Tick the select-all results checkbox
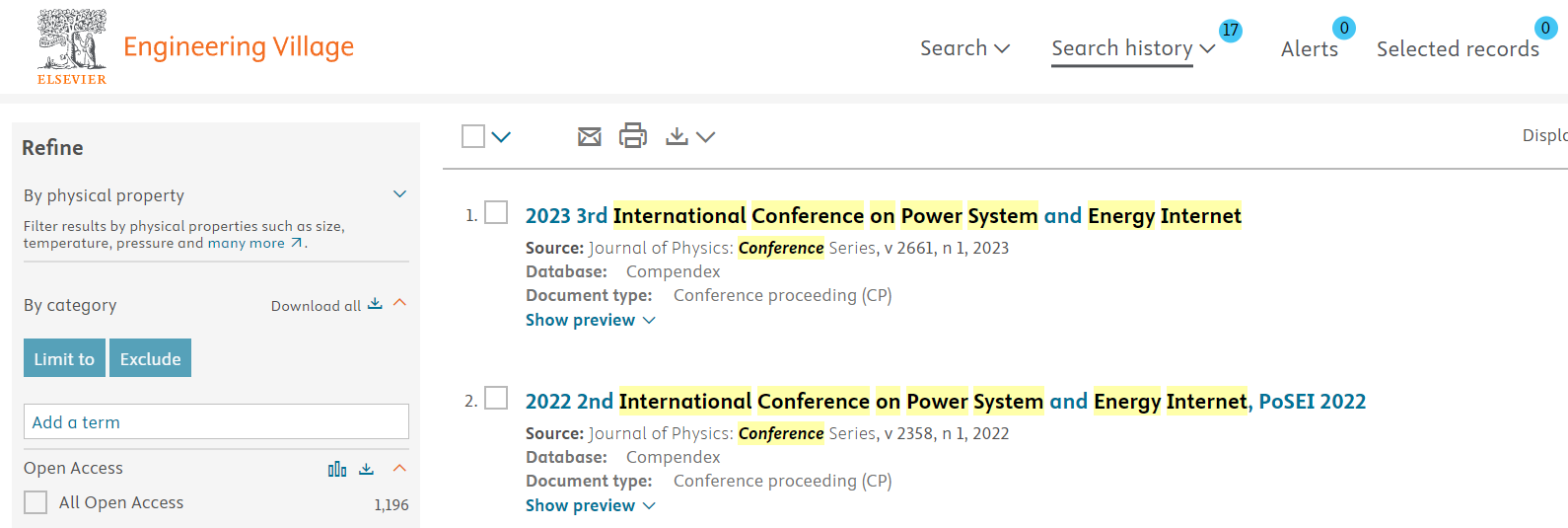The image size is (1568, 528). [473, 136]
